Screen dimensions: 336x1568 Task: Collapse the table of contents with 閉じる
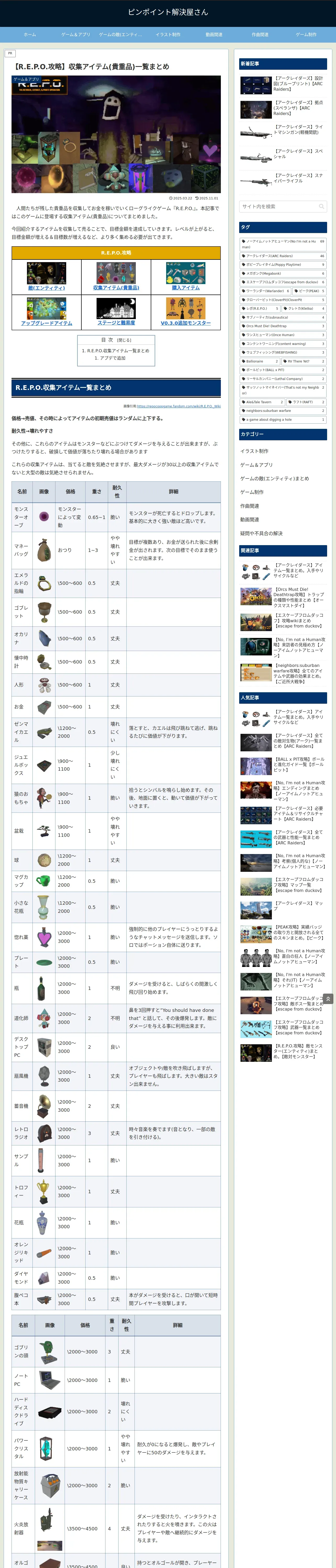124,340
